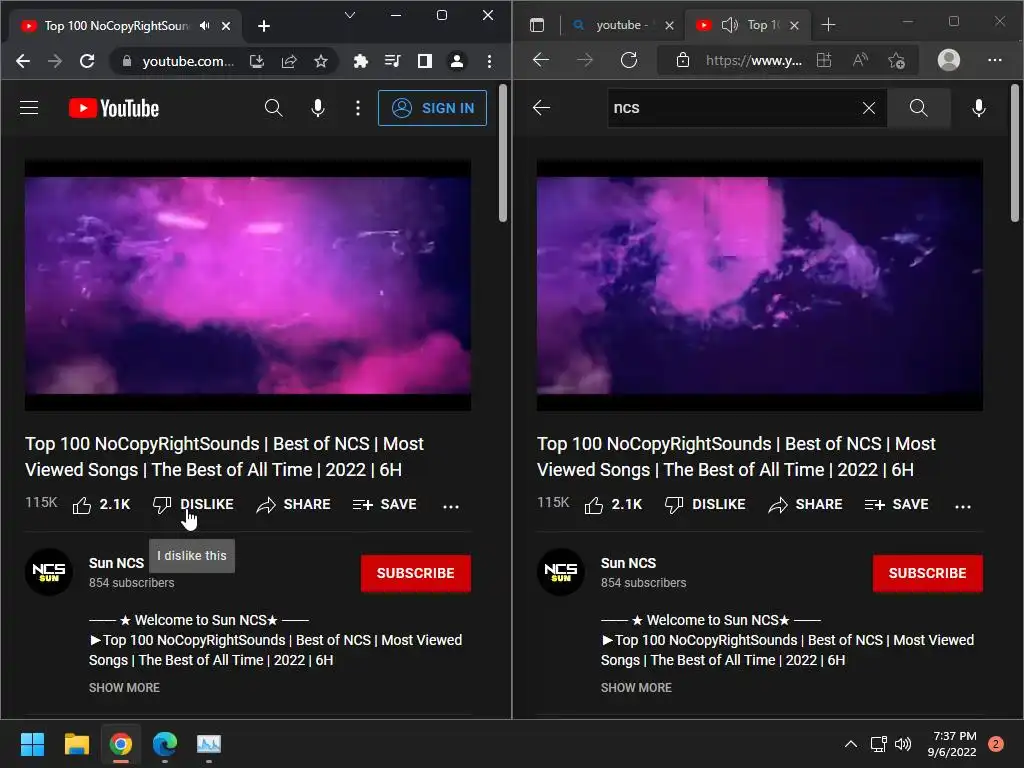Viewport: 1024px width, 768px height.
Task: Open Chrome tab search chevron
Action: (x=350, y=15)
